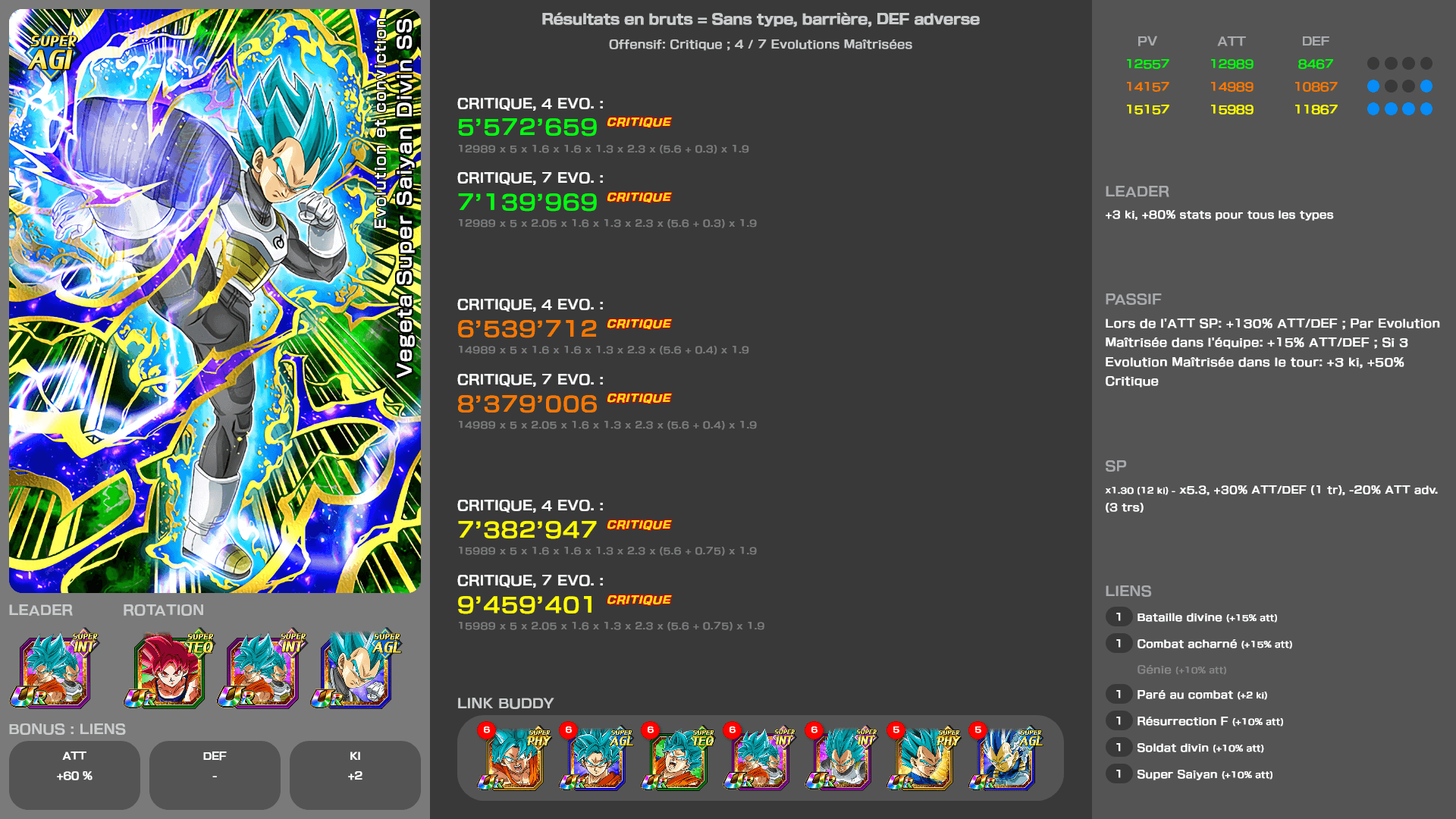Select the greyed-out Génie link
Screen dimensions: 1456x819
click(1181, 670)
